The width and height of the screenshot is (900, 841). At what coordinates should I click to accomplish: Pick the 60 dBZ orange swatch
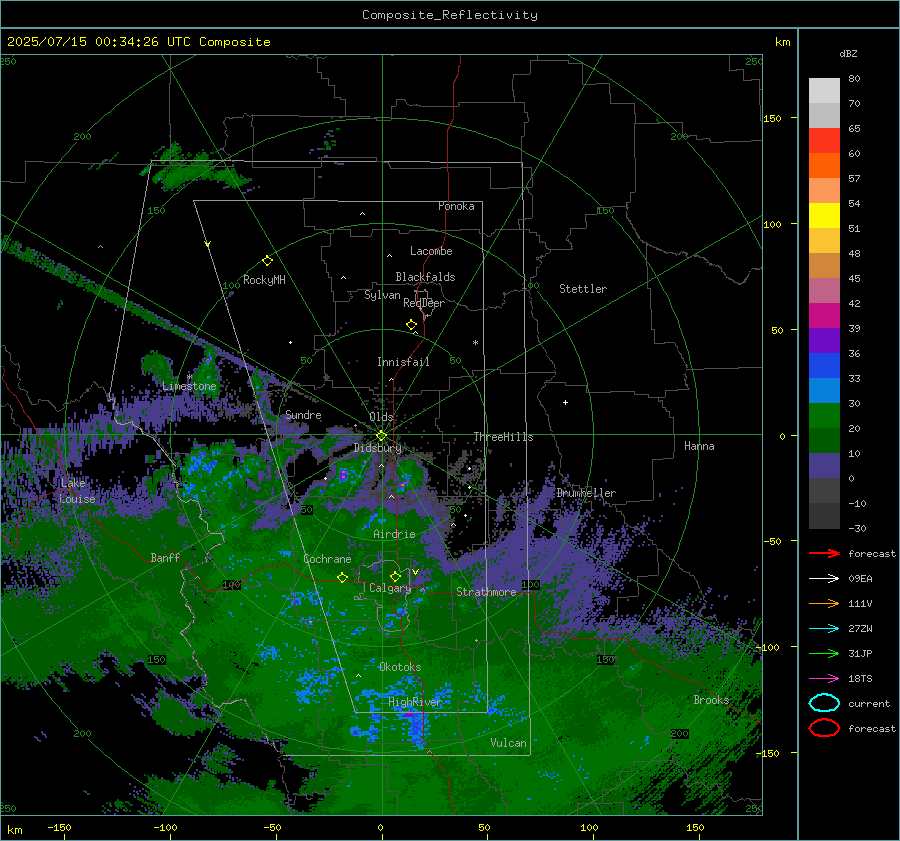(824, 166)
